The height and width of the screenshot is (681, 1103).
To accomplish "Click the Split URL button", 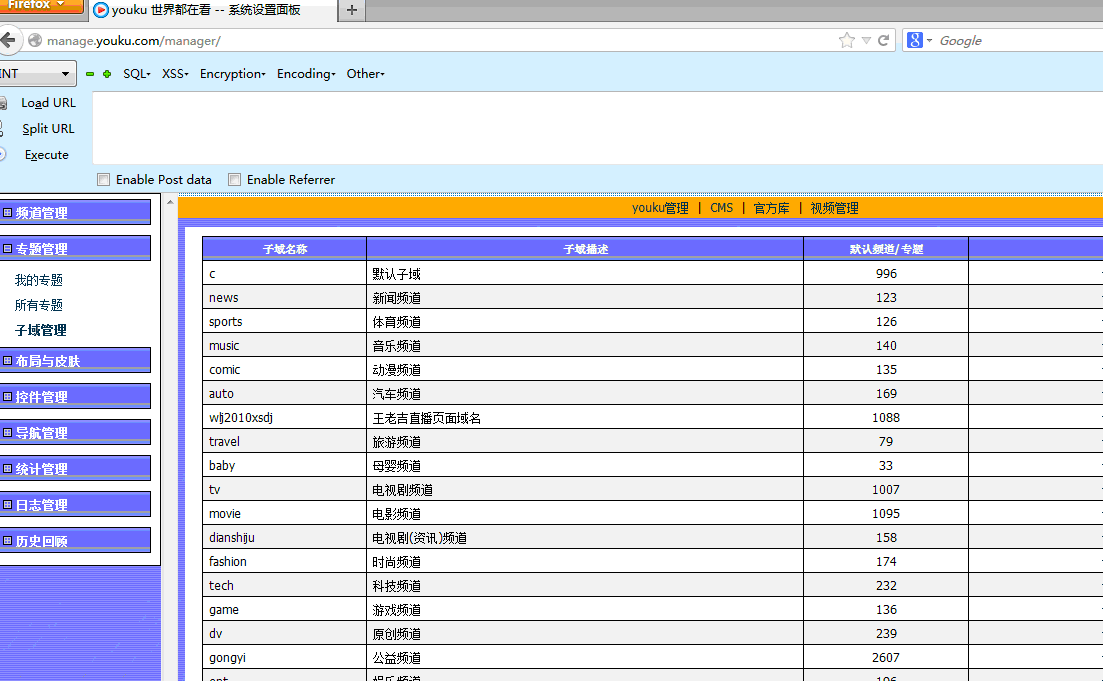I will click(x=48, y=129).
